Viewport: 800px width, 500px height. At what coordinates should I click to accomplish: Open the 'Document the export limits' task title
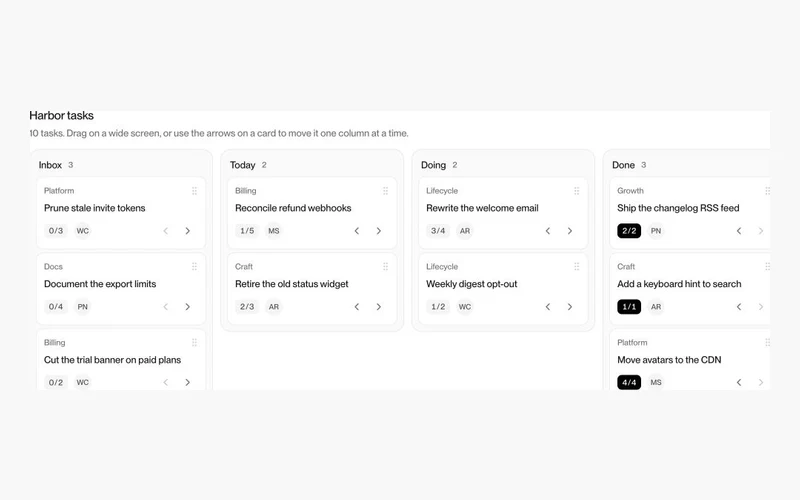pyautogui.click(x=100, y=284)
